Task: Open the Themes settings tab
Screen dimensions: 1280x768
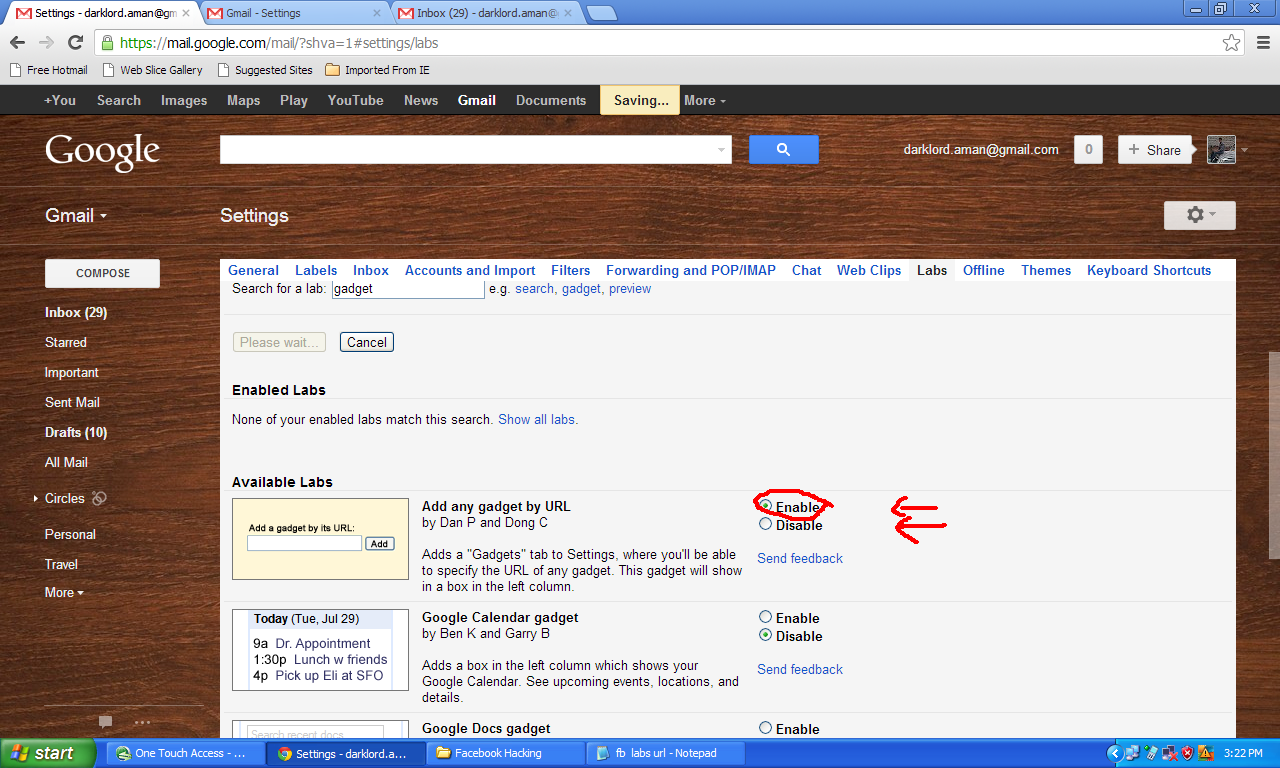Action: 1046,270
